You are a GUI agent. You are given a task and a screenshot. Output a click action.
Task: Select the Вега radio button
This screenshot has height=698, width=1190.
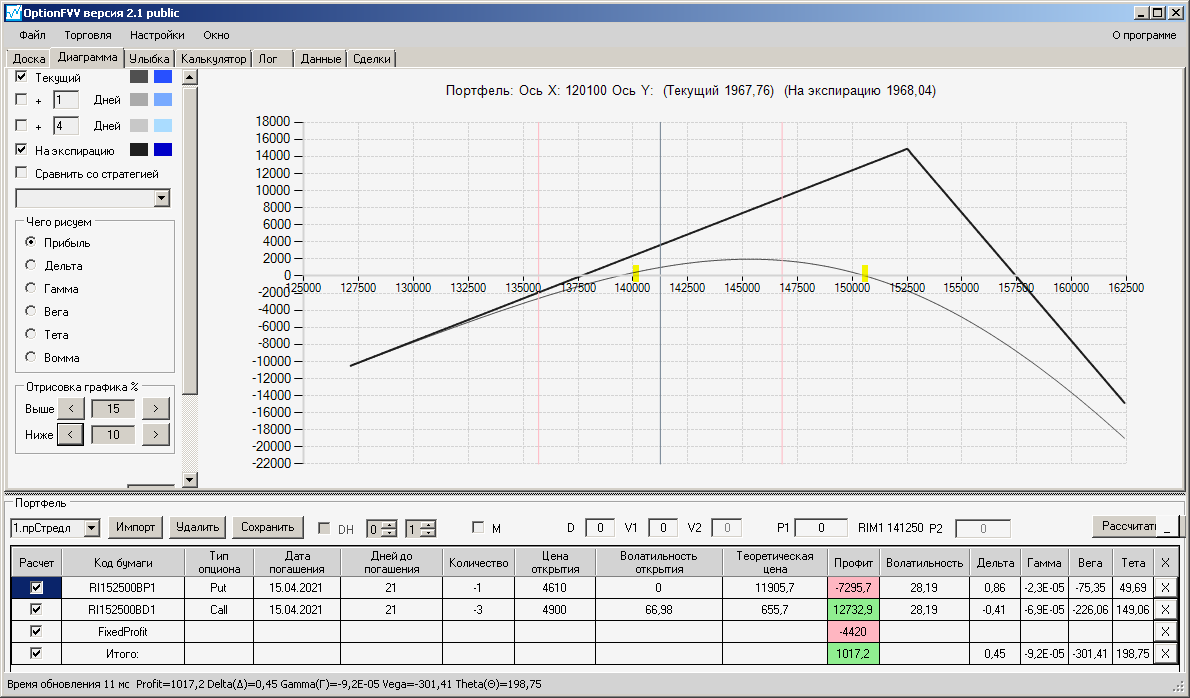coord(30,310)
